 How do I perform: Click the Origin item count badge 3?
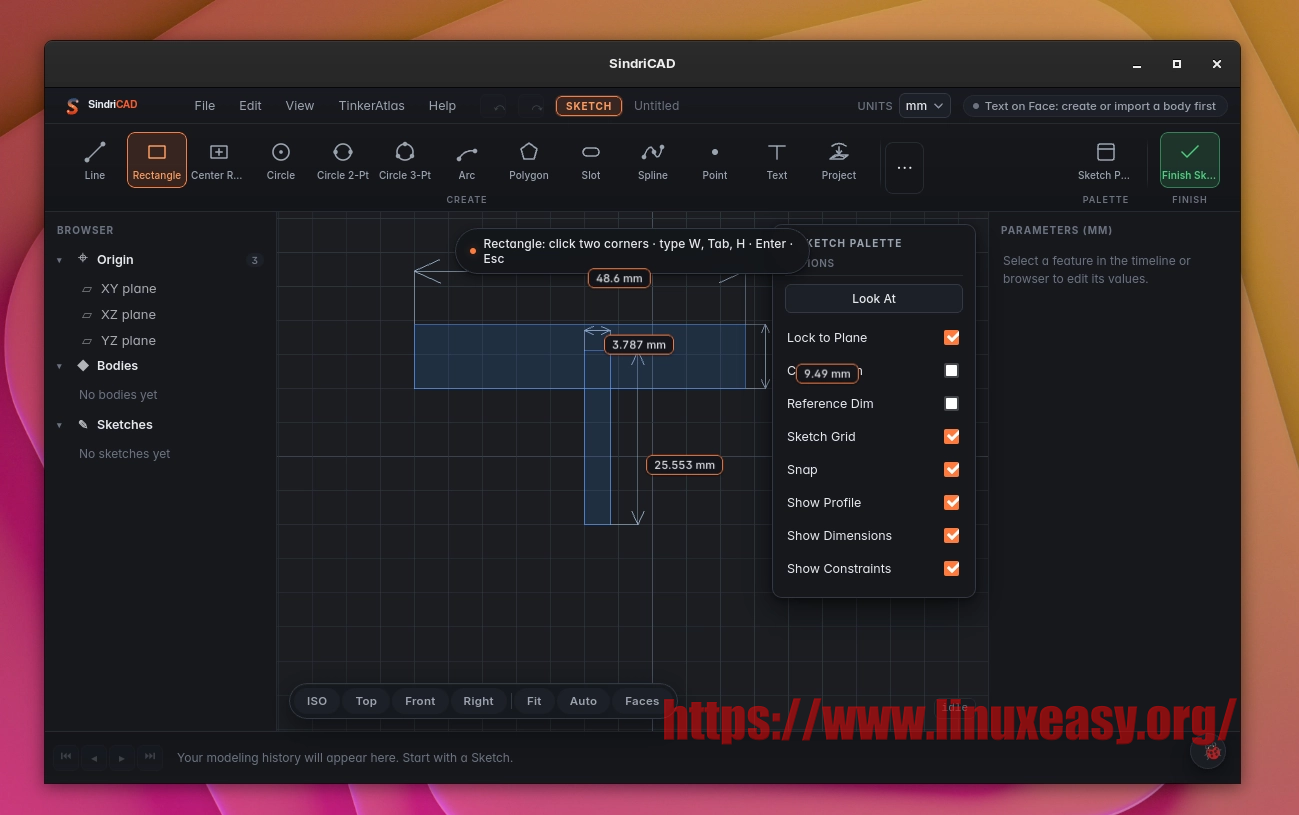click(x=255, y=260)
